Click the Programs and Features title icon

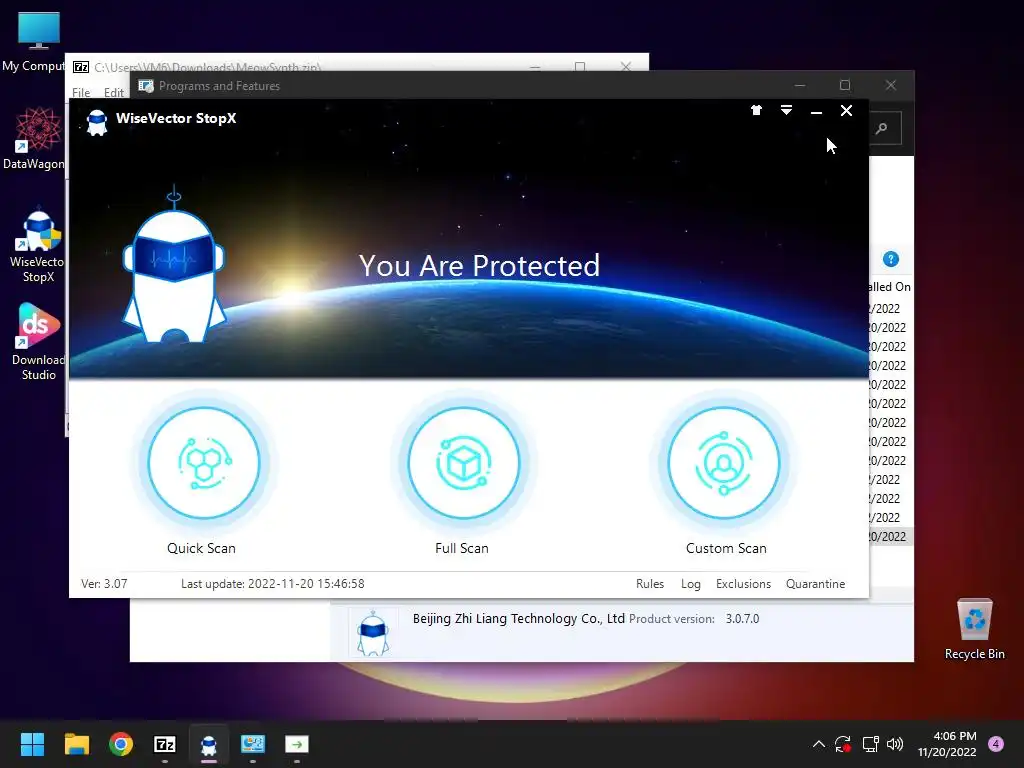(x=146, y=86)
